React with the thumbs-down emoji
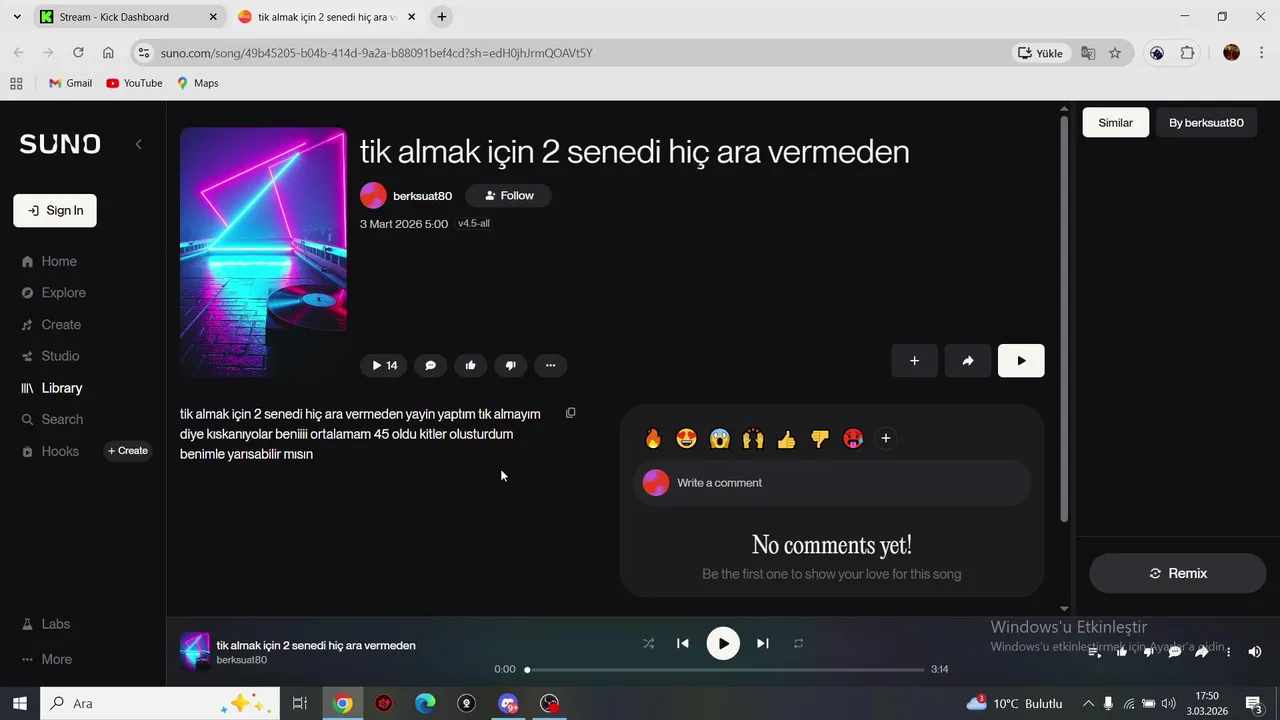 pyautogui.click(x=820, y=438)
